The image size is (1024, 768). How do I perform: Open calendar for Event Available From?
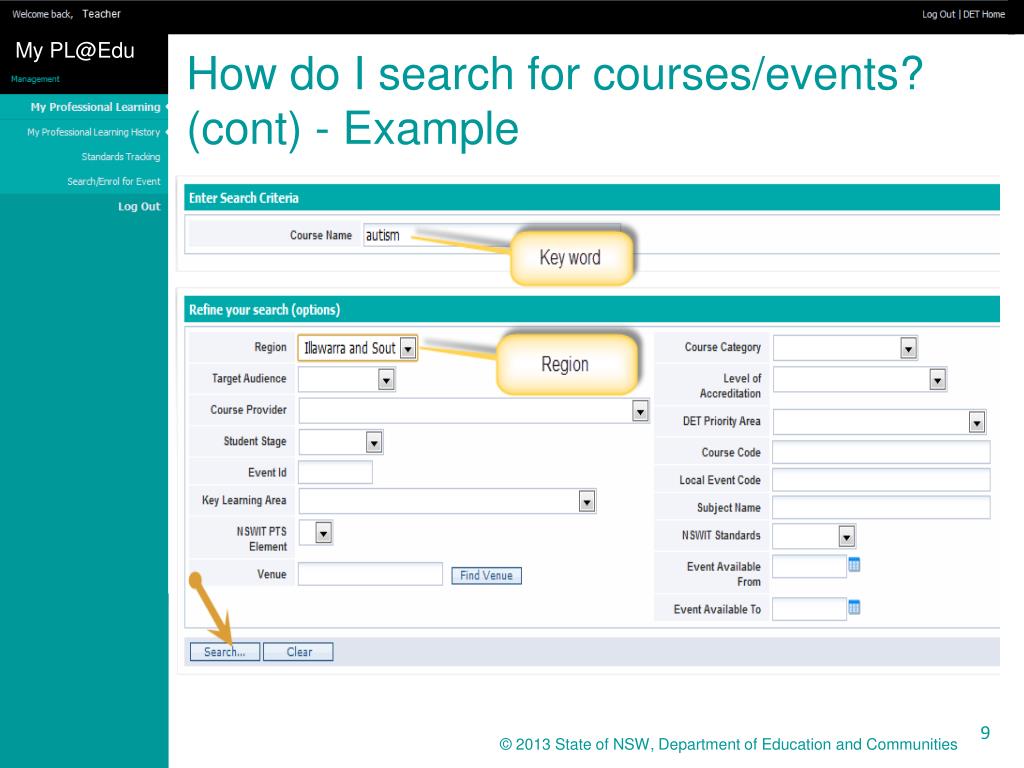[854, 565]
